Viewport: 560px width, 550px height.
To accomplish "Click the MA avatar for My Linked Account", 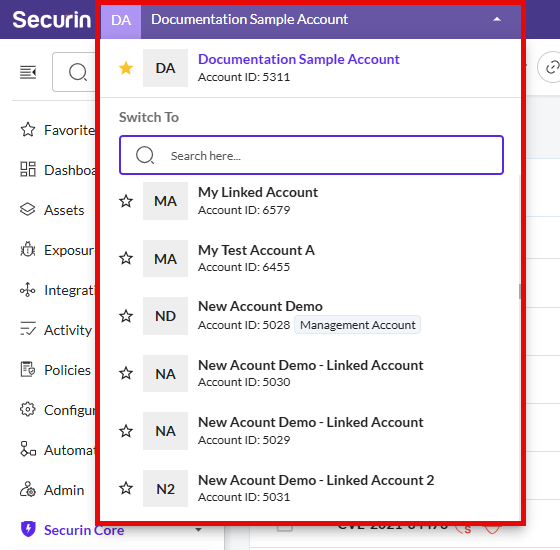I will (165, 201).
